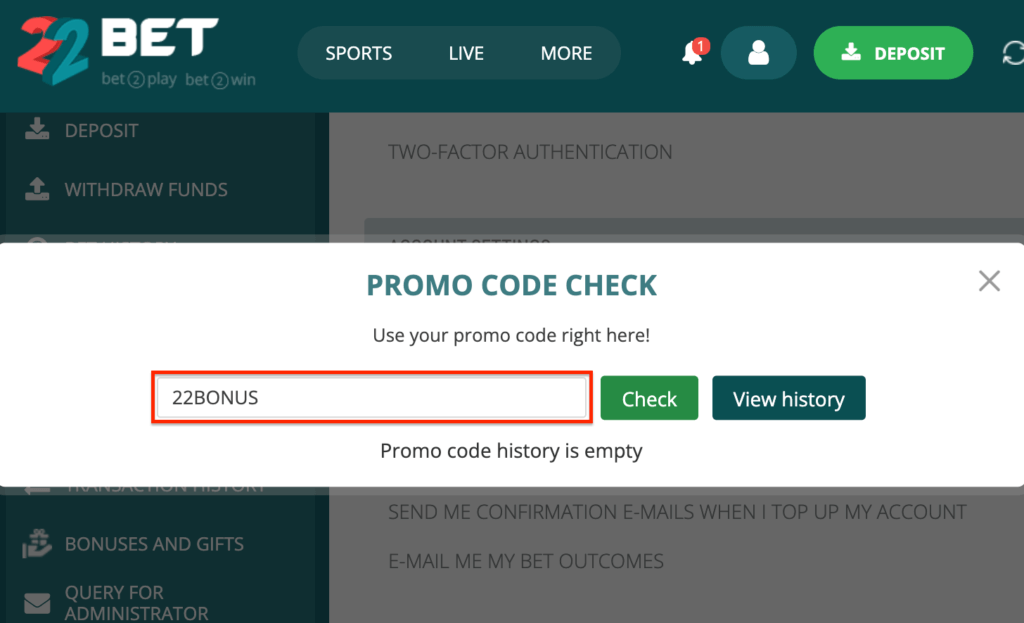The height and width of the screenshot is (623, 1024).
Task: Select Bonuses and Gifts in sidebar
Action: coord(154,544)
